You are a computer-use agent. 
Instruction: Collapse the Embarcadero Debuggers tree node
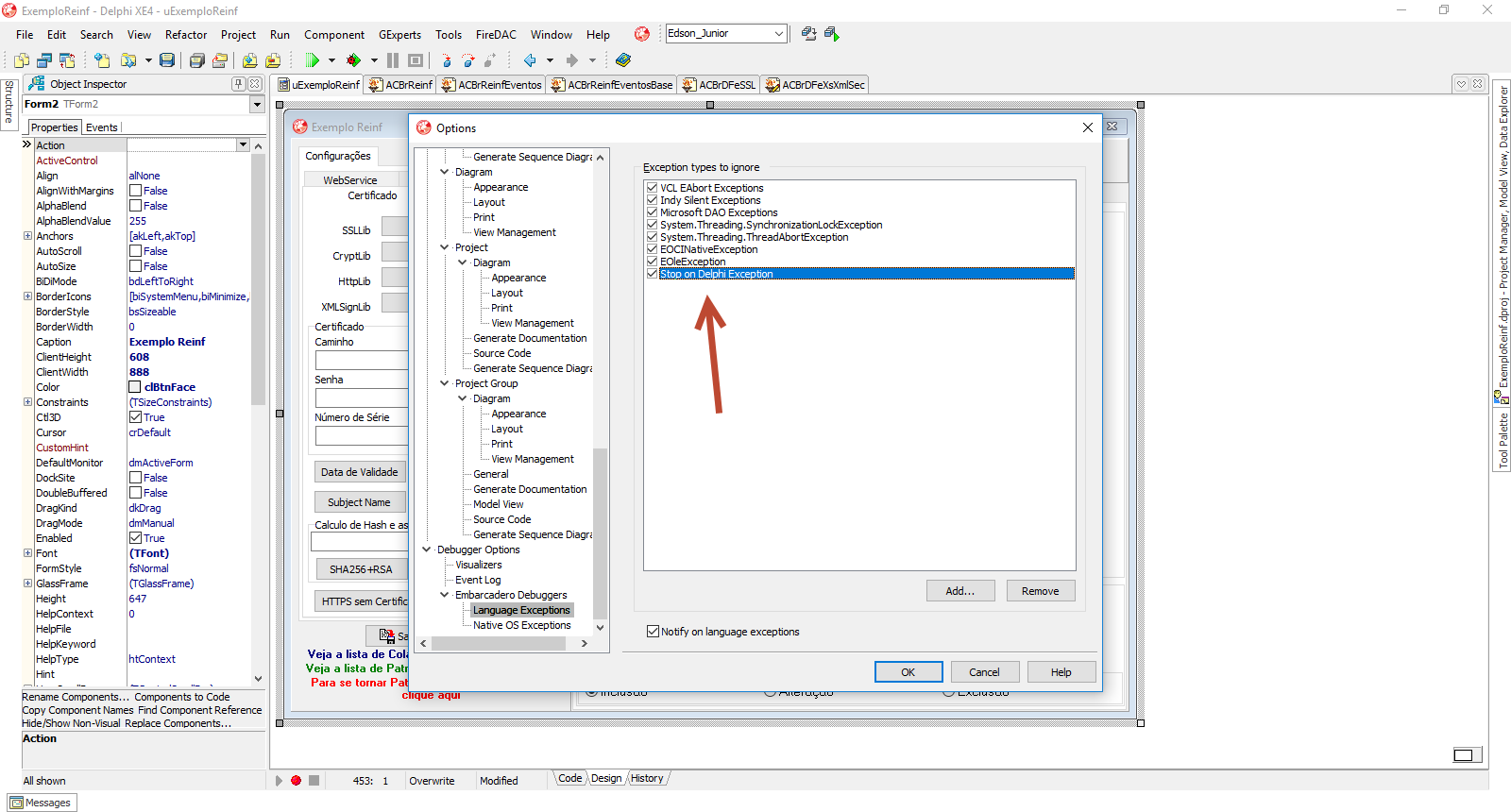click(x=445, y=595)
